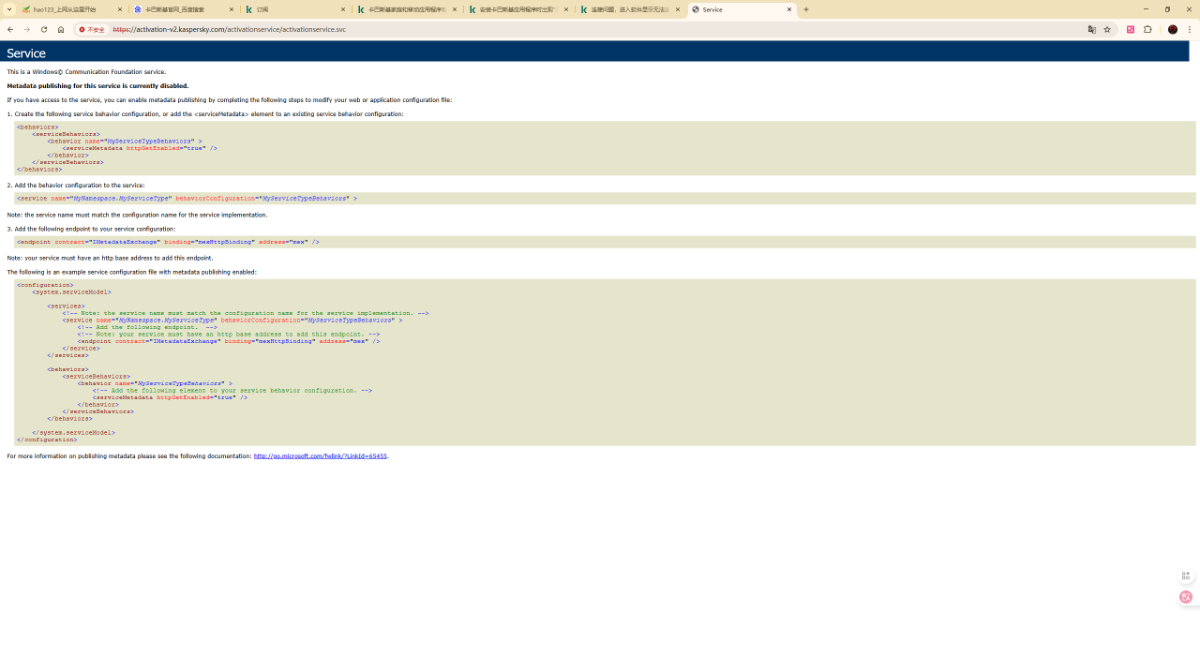Open the tab search dropdown arrow
This screenshot has height=656, width=1200.
pyautogui.click(x=9, y=9)
